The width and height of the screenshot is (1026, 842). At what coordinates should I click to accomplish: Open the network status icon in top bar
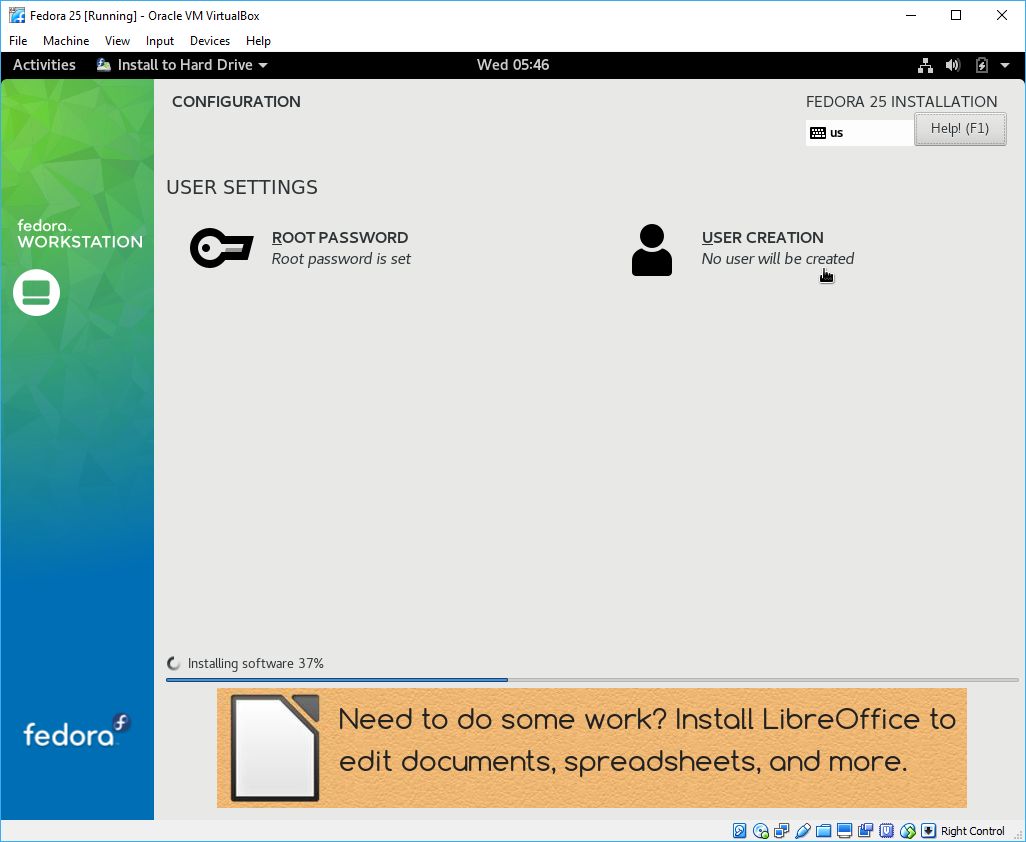(x=925, y=65)
